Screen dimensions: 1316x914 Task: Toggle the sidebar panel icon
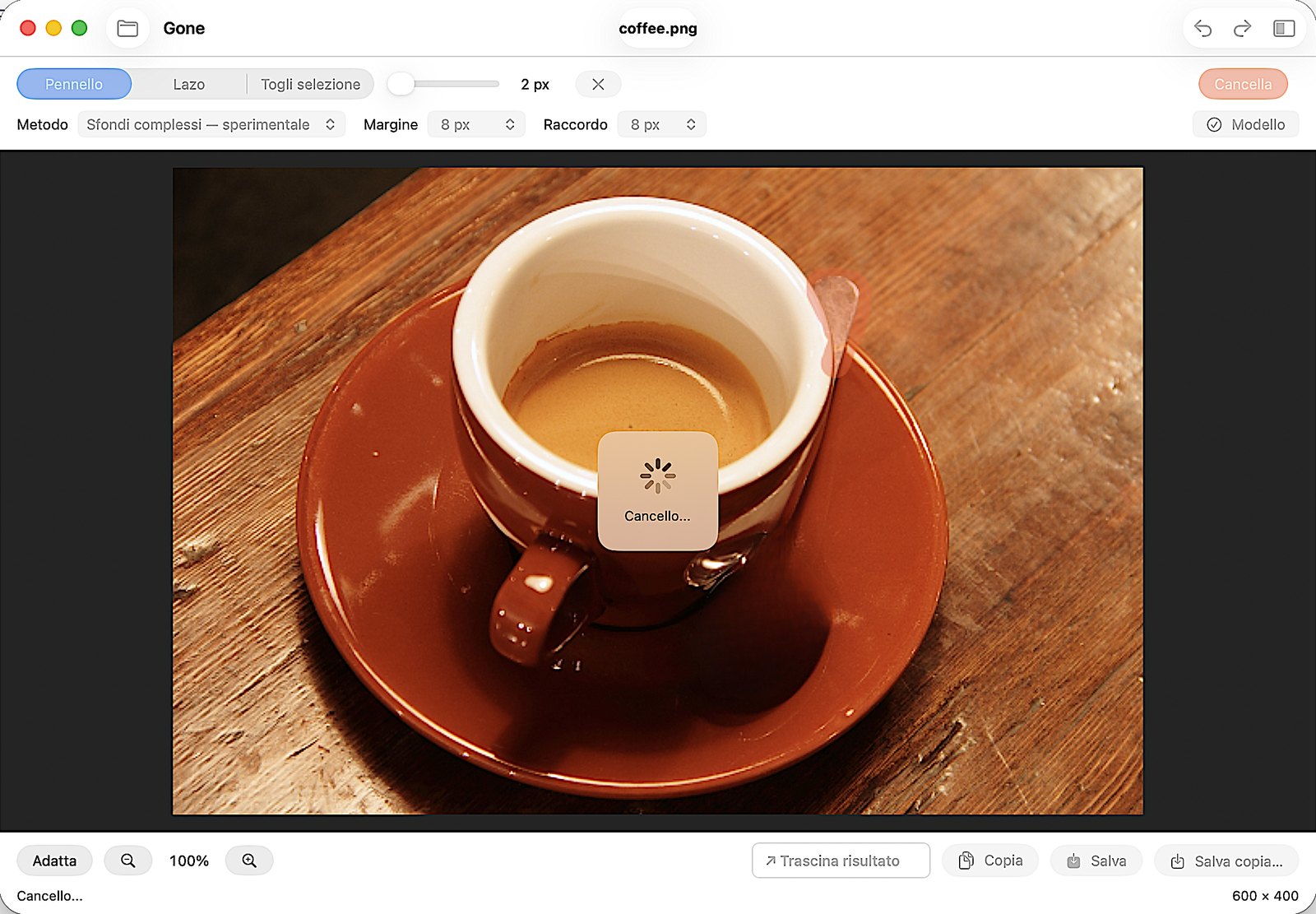pyautogui.click(x=1283, y=29)
